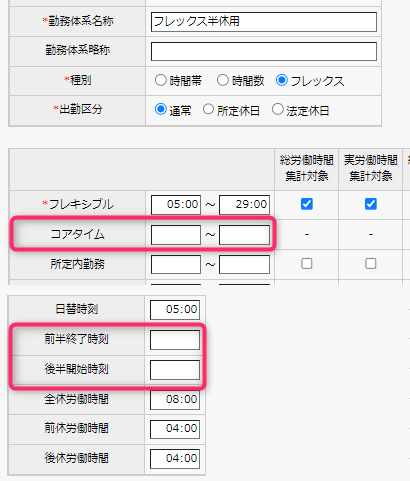Click the コアタイム end time field
This screenshot has height=481, width=410.
tap(244, 235)
